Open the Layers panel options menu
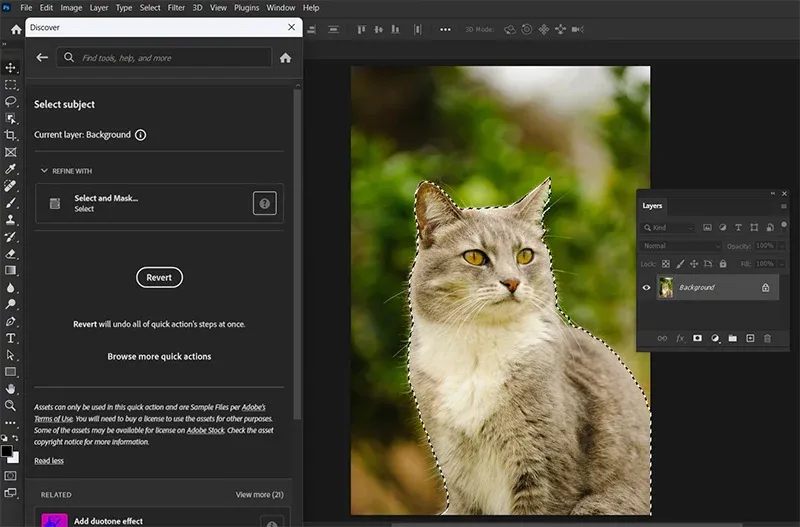This screenshot has height=527, width=800. point(784,206)
